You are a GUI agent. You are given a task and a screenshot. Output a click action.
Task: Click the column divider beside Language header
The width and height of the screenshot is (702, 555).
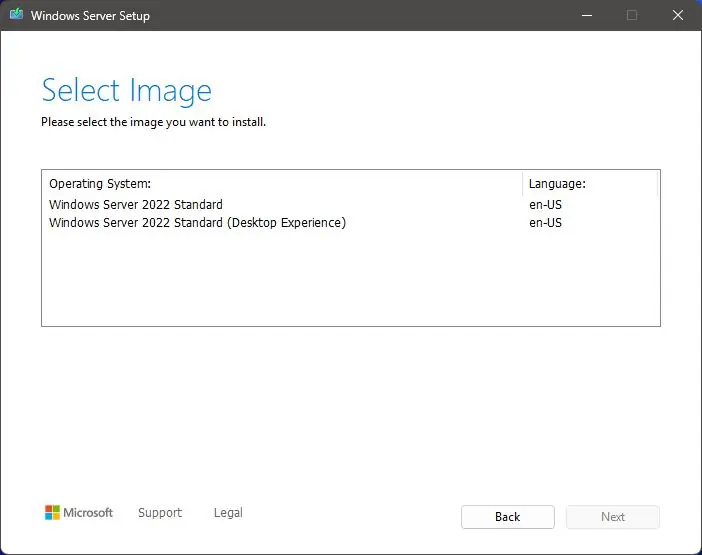[522, 184]
